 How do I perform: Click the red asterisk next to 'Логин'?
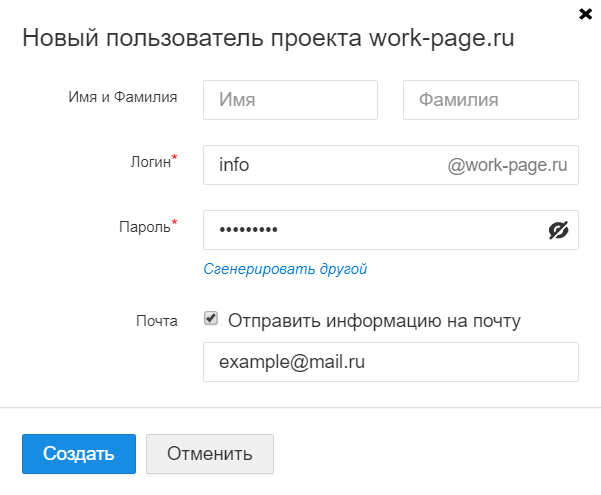(x=175, y=158)
